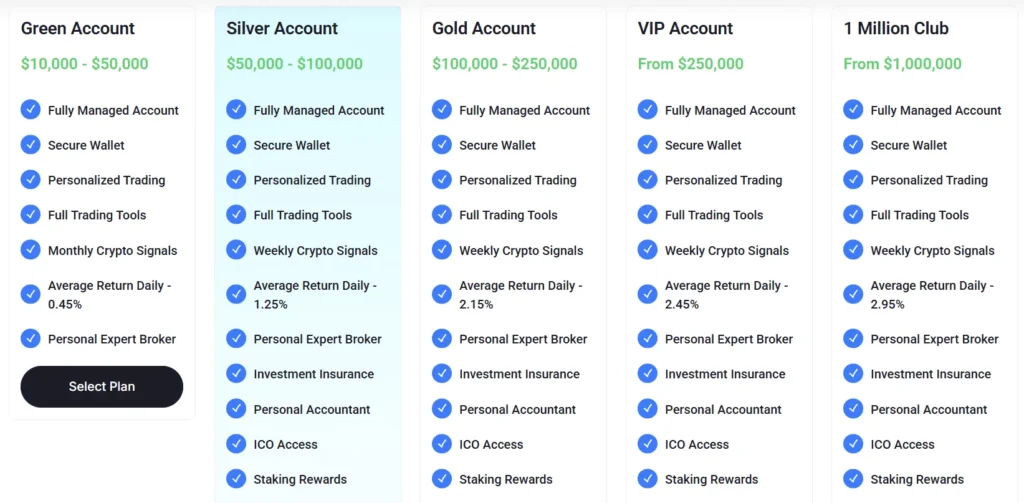Click Silver Account Average Return Daily 1.25% text

point(314,294)
